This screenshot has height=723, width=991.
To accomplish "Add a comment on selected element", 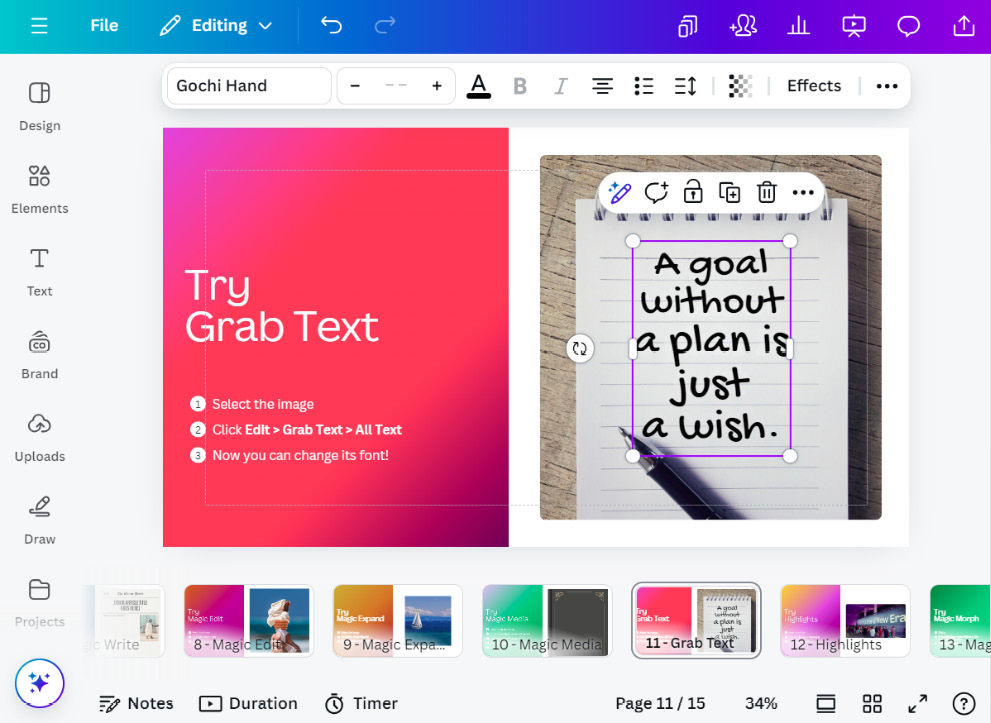I will [x=656, y=192].
